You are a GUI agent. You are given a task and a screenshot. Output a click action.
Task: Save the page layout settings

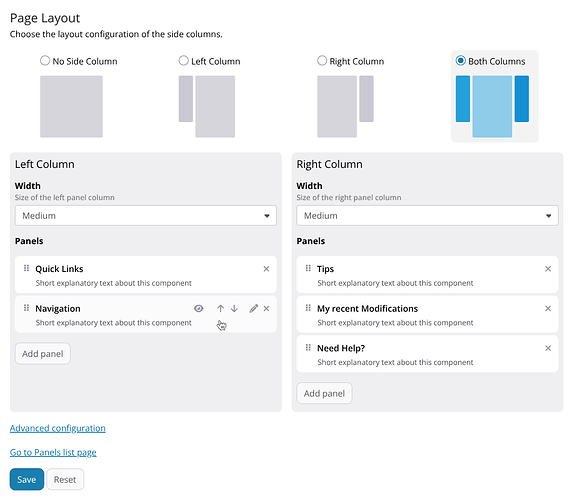pos(27,479)
